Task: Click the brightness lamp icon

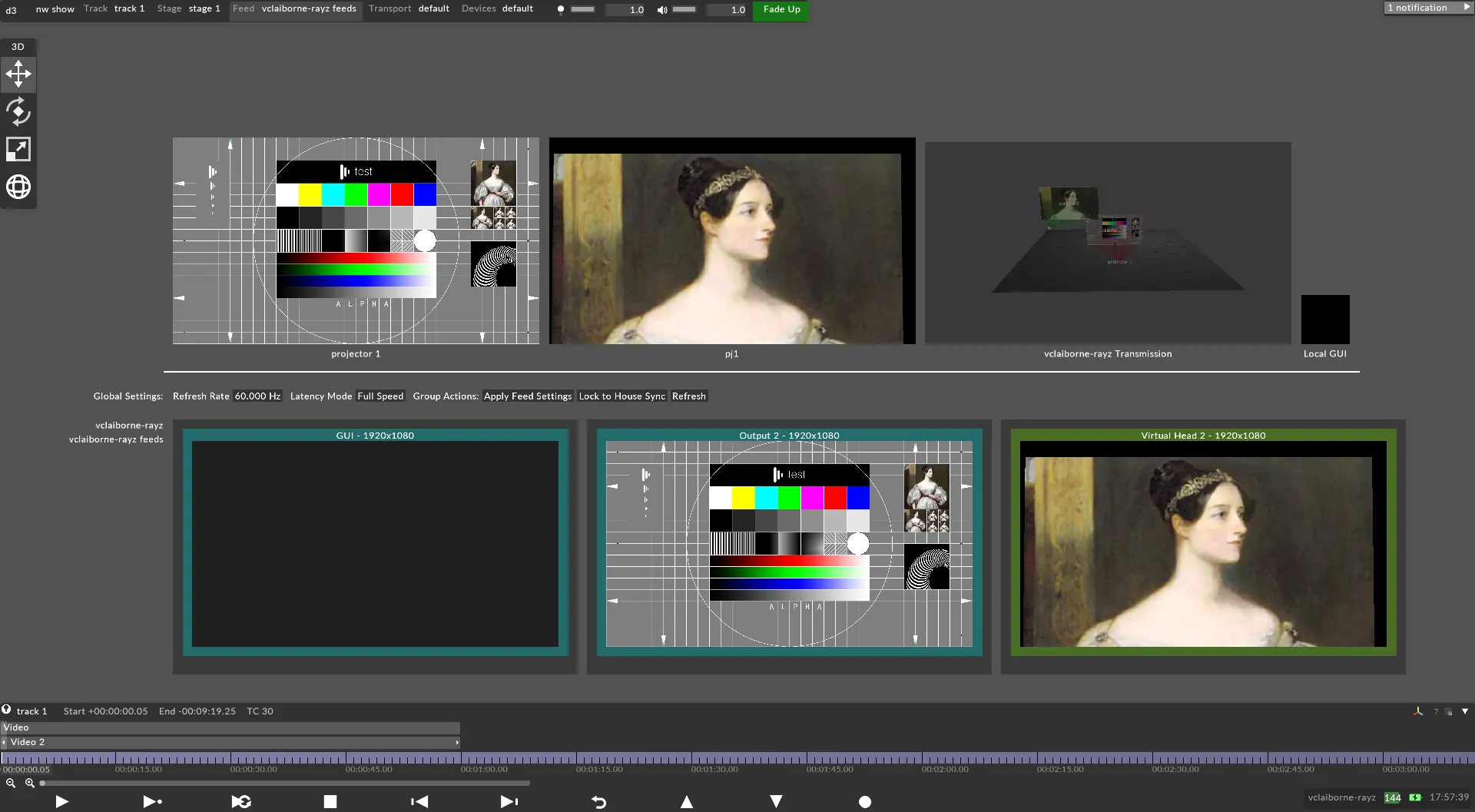Action: [560, 10]
